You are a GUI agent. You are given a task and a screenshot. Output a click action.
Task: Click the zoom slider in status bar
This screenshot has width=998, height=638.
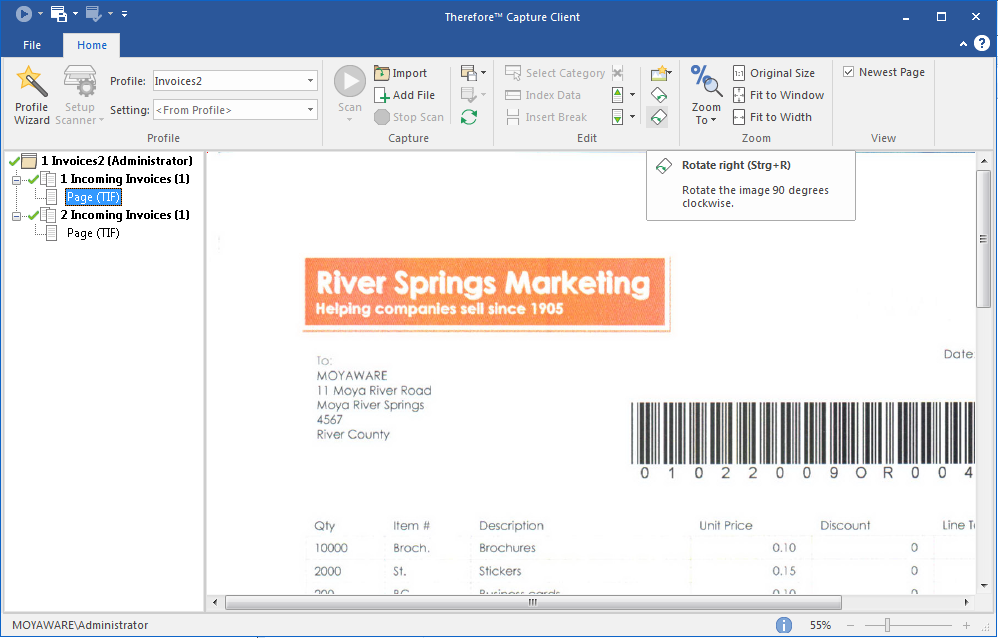point(887,625)
